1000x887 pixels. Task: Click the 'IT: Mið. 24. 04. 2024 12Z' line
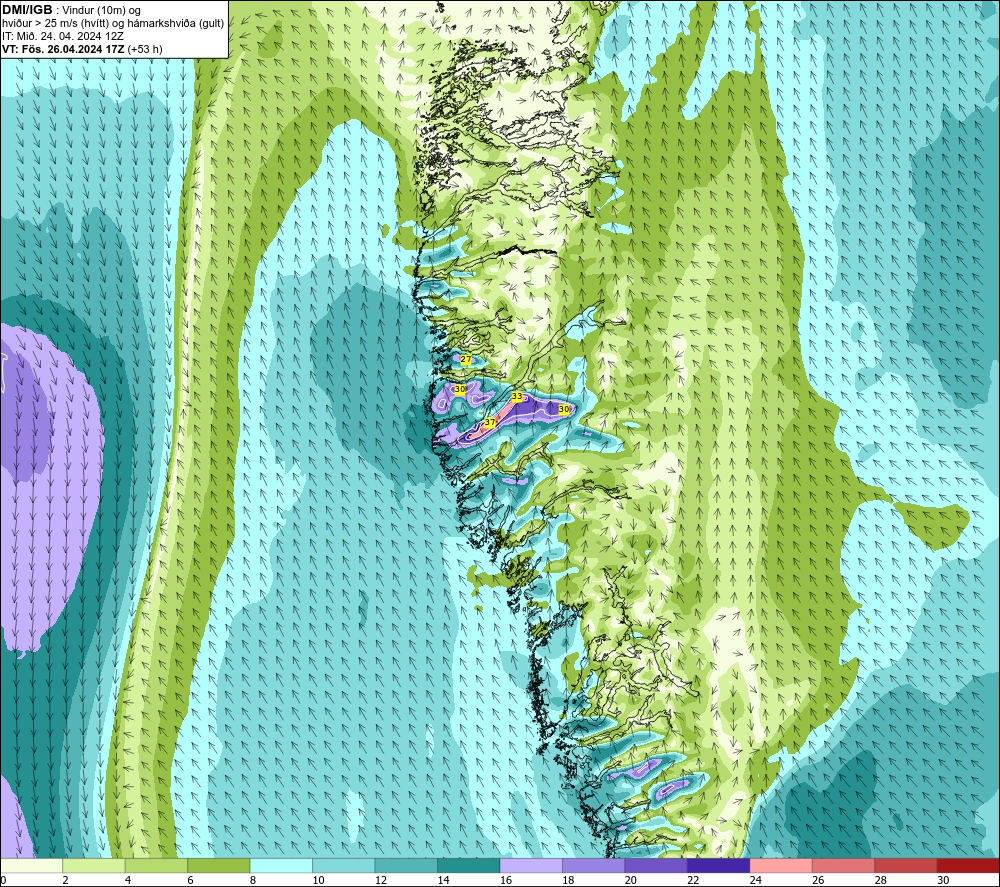point(63,36)
